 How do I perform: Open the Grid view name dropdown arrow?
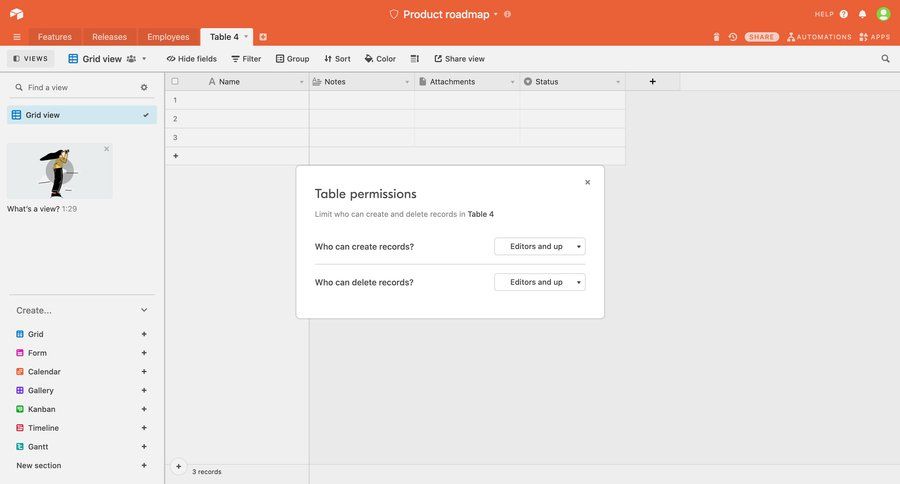(x=144, y=59)
